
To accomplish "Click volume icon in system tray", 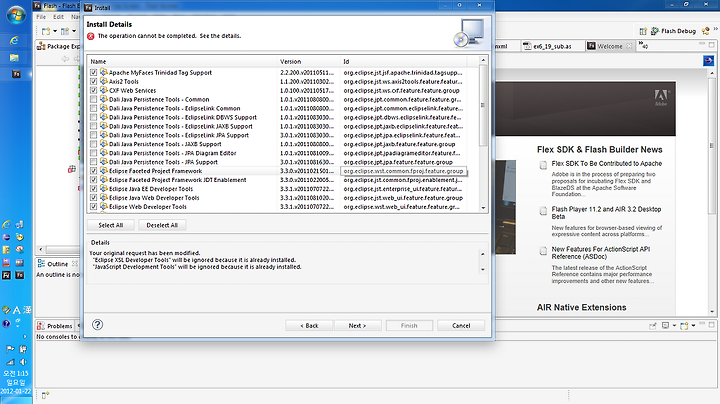I will point(23,362).
